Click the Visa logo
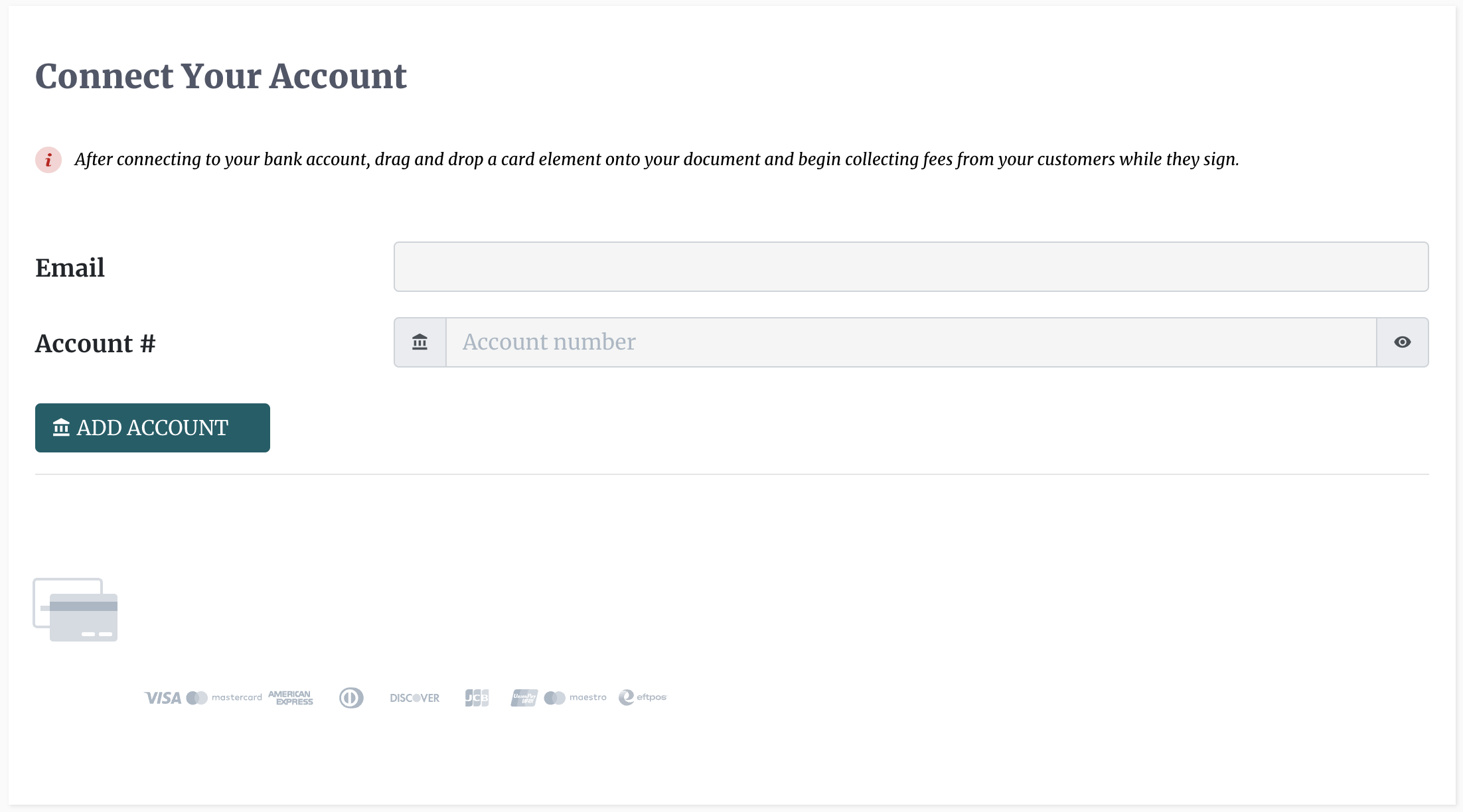Screen dimensions: 1463x812 pyautogui.click(x=163, y=698)
